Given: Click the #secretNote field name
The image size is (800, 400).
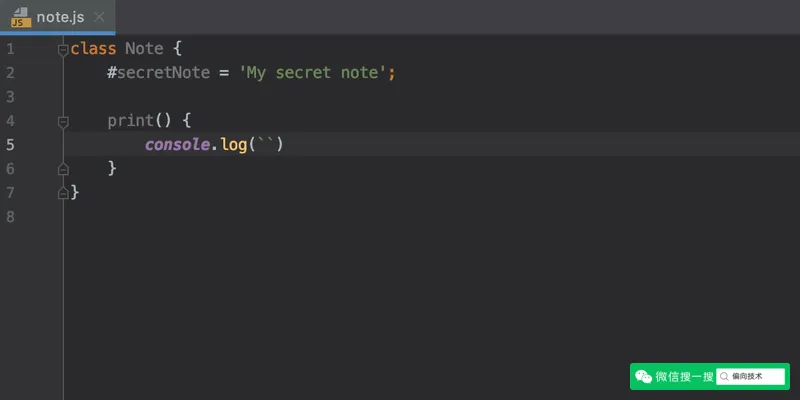Looking at the screenshot, I should pyautogui.click(x=159, y=73).
